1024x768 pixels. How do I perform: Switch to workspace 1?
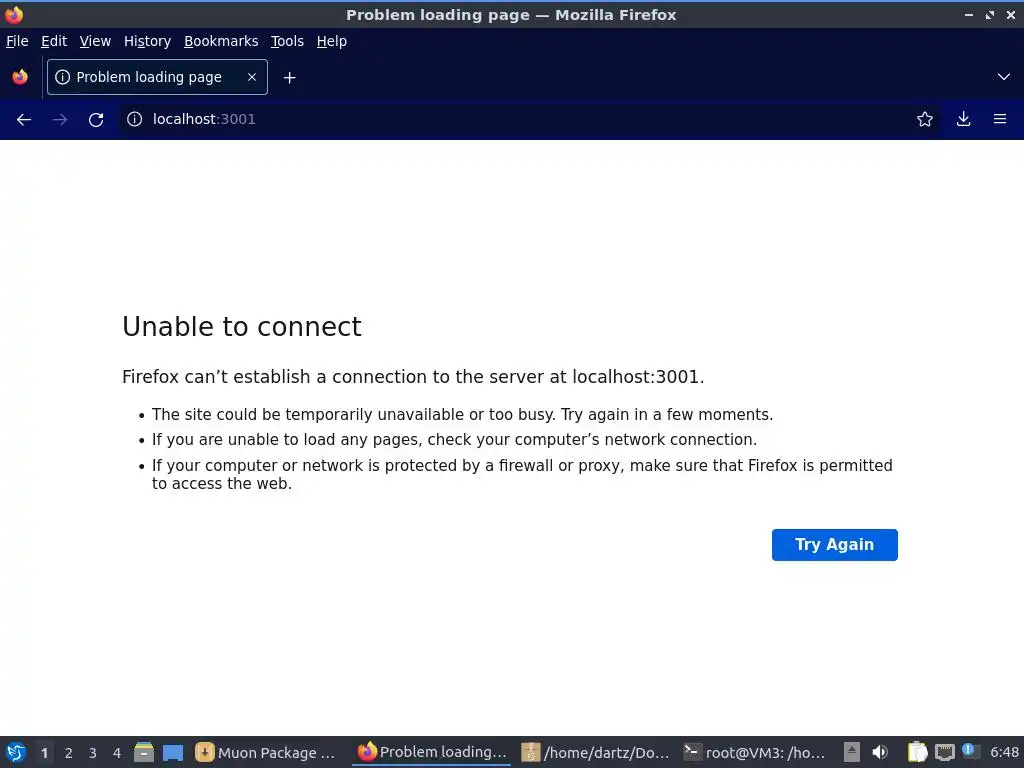[44, 753]
